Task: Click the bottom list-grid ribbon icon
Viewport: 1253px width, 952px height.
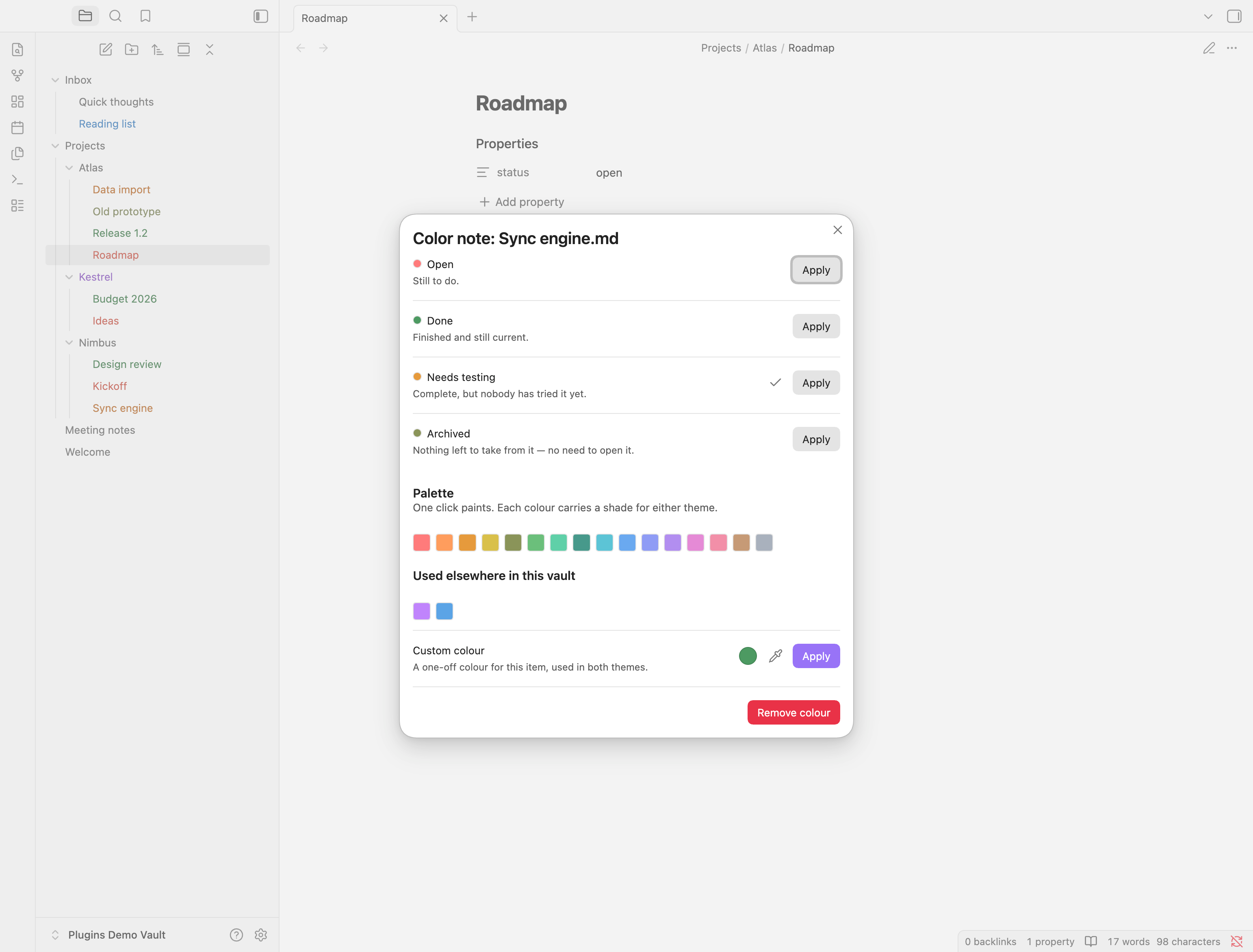Action: (x=17, y=206)
